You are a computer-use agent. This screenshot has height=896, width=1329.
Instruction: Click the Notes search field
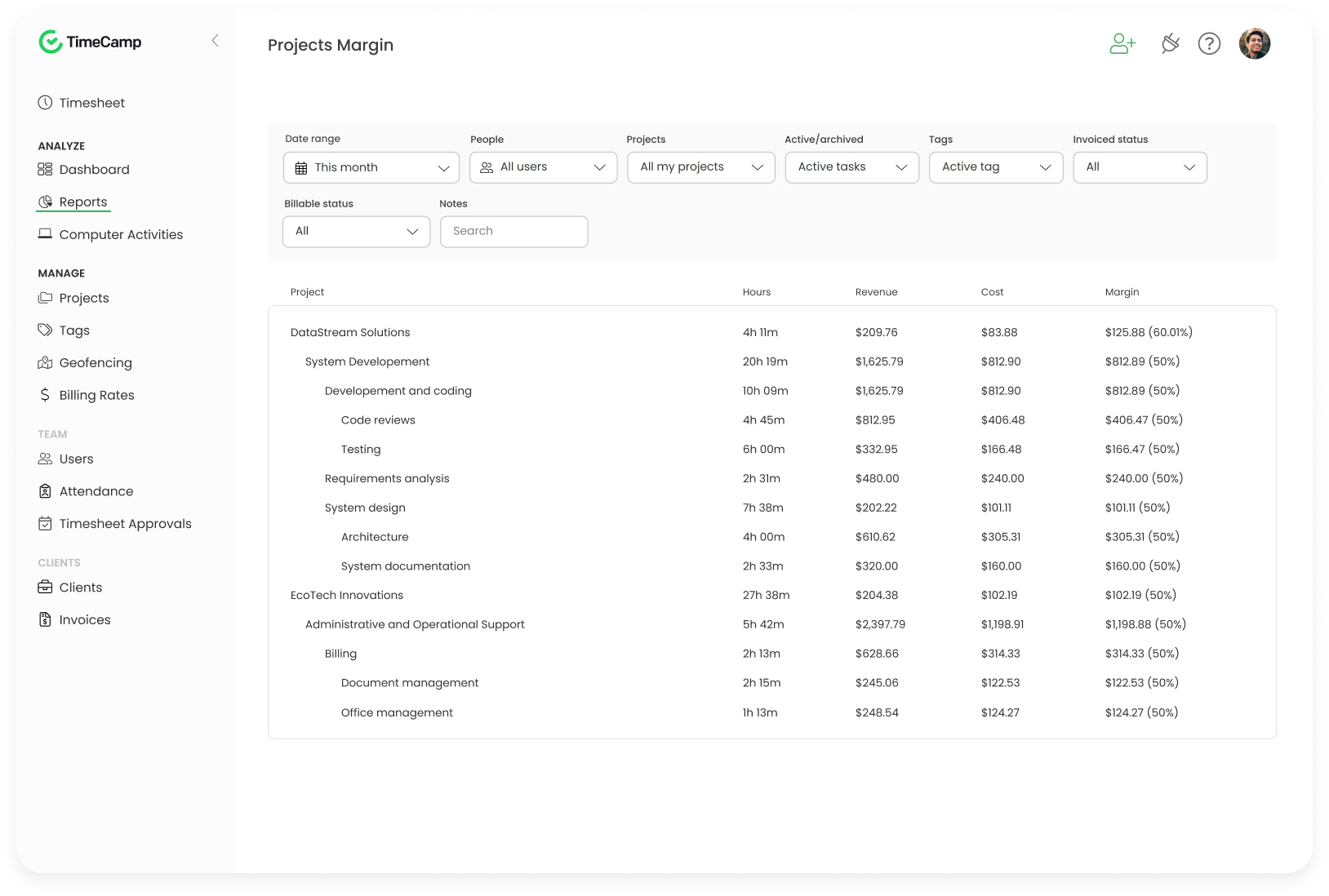tap(514, 232)
